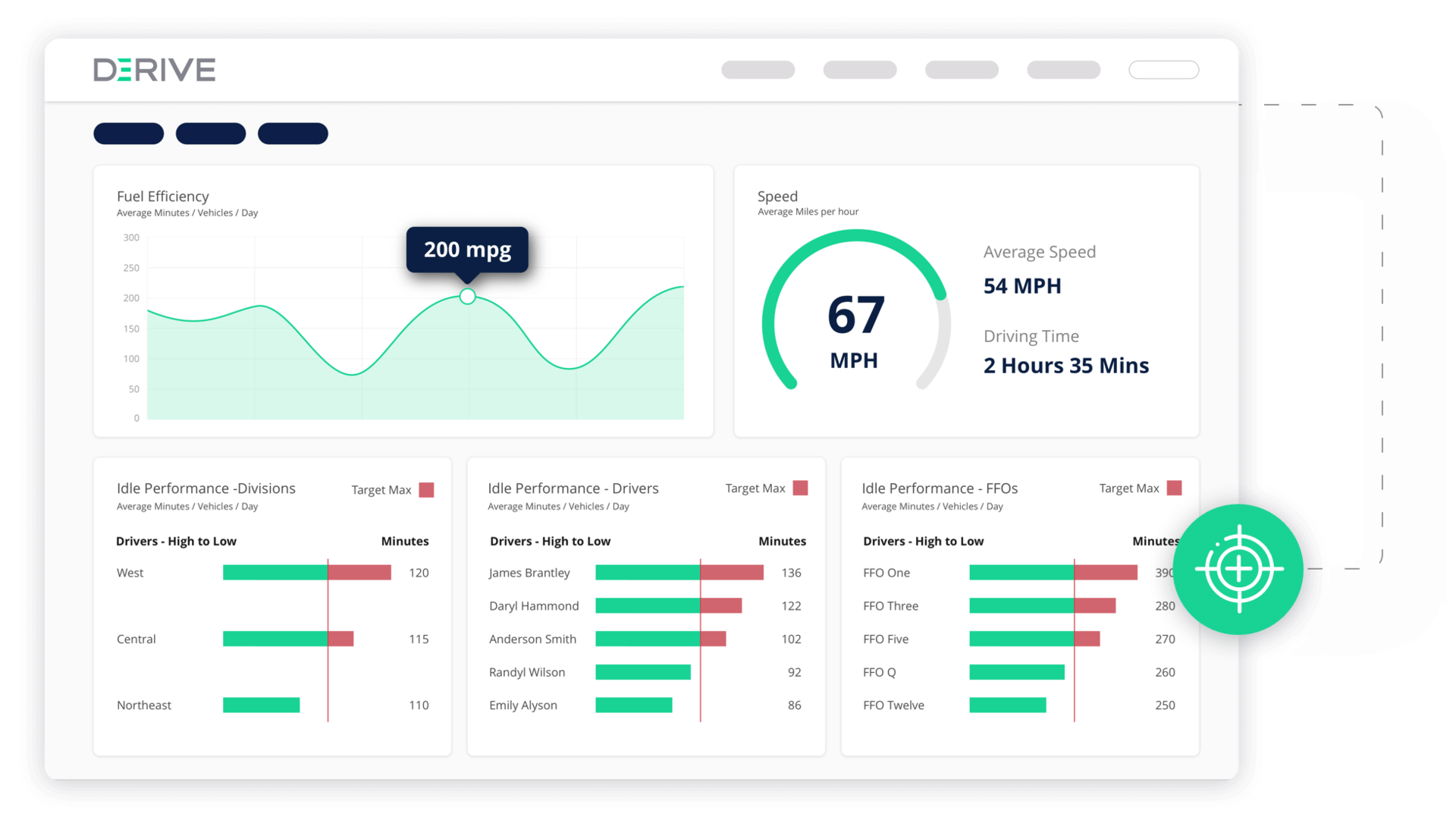This screenshot has height=817, width=1456.
Task: Click the Divisions Target Max red swatch
Action: [426, 490]
